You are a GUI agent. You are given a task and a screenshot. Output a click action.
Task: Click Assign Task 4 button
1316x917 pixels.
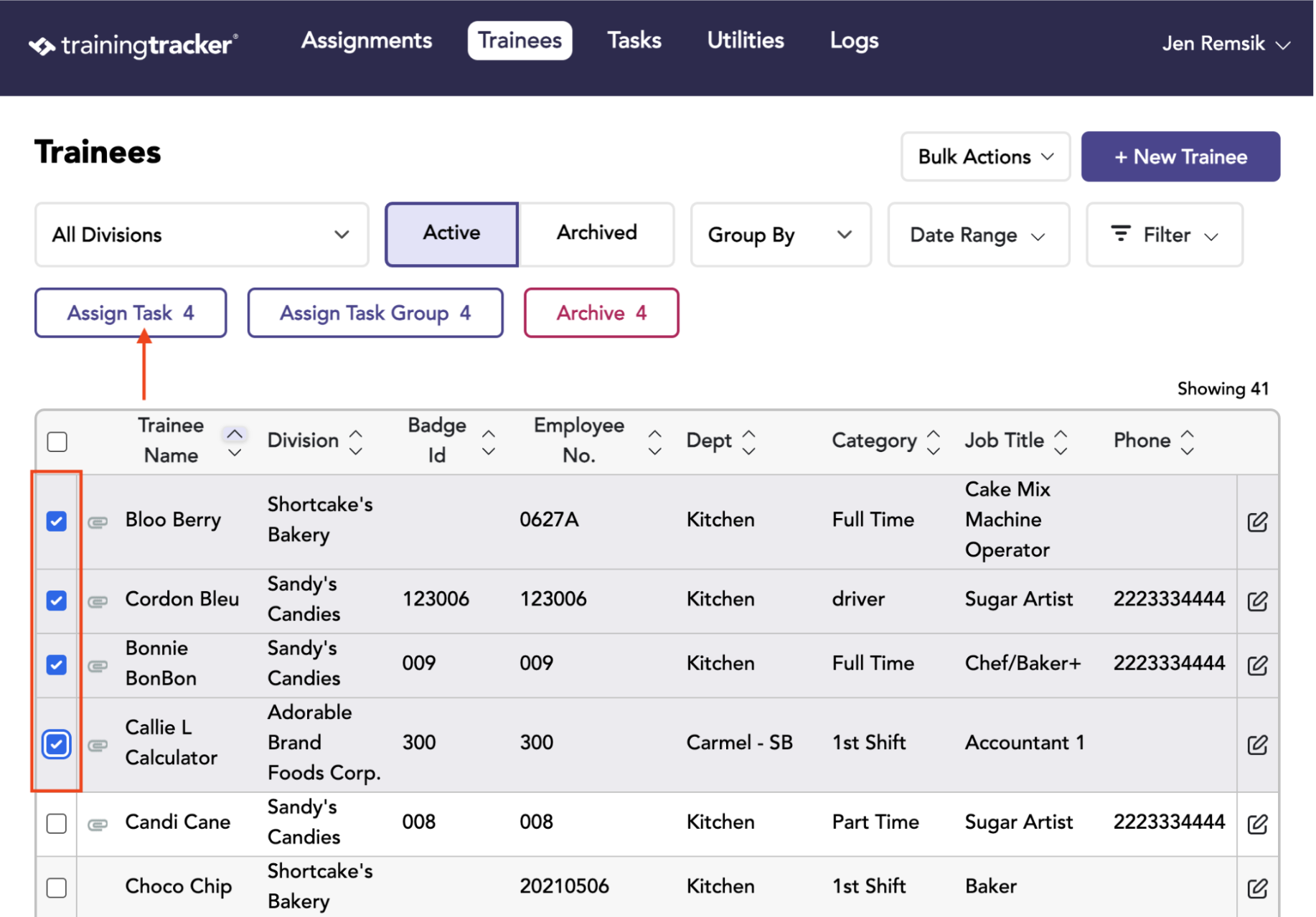pos(131,313)
